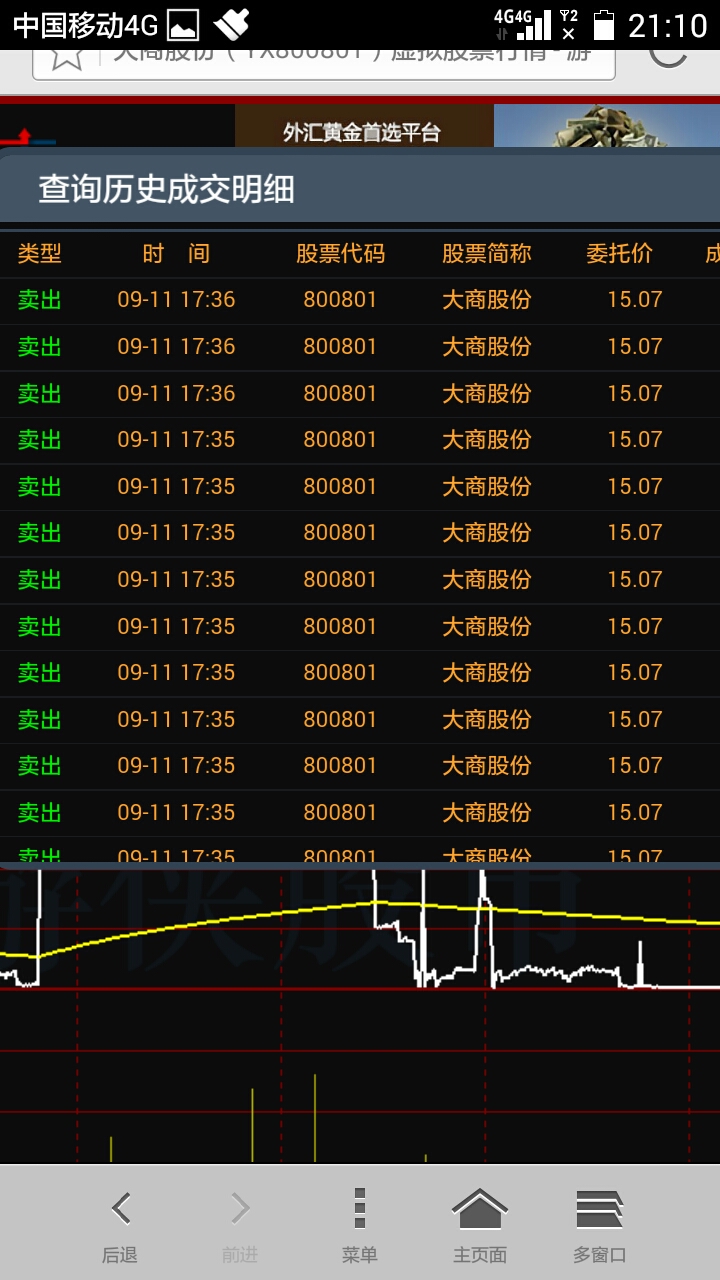Select the 时间 column header
Image resolution: width=720 pixels, height=1280 pixels.
pos(176,254)
